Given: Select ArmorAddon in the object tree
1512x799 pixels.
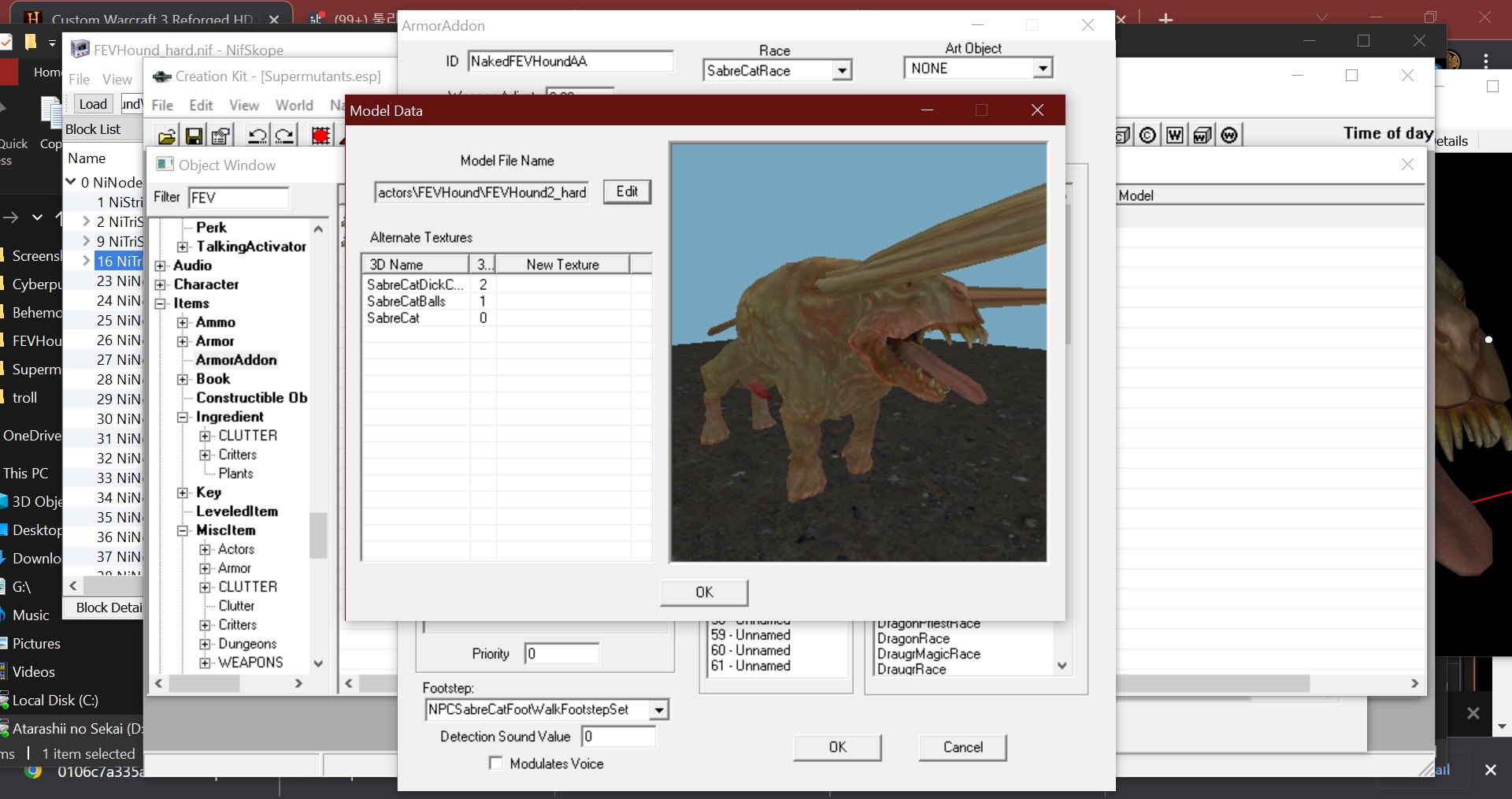Looking at the screenshot, I should [236, 360].
